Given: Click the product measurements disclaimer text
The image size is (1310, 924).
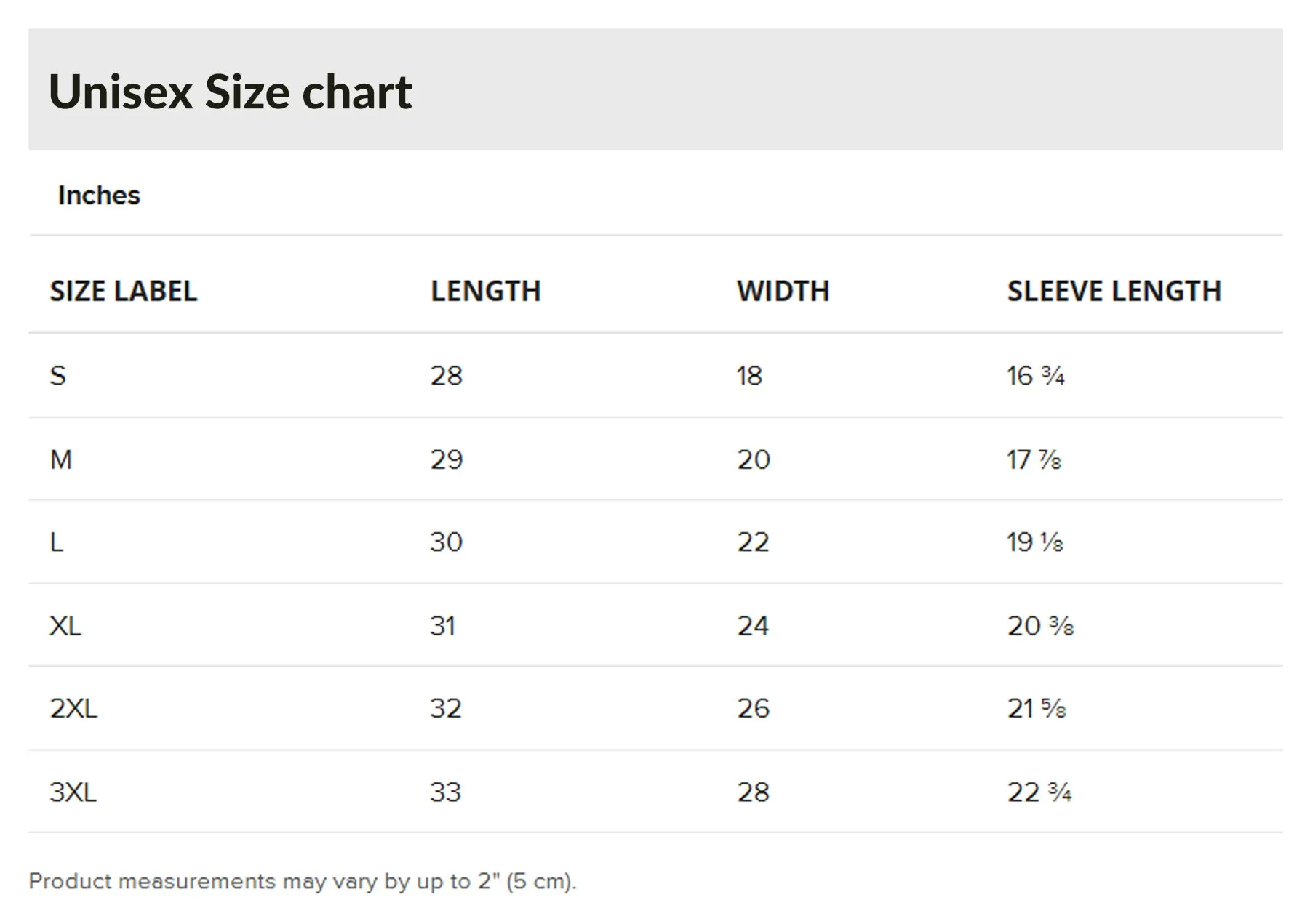Looking at the screenshot, I should 303,882.
